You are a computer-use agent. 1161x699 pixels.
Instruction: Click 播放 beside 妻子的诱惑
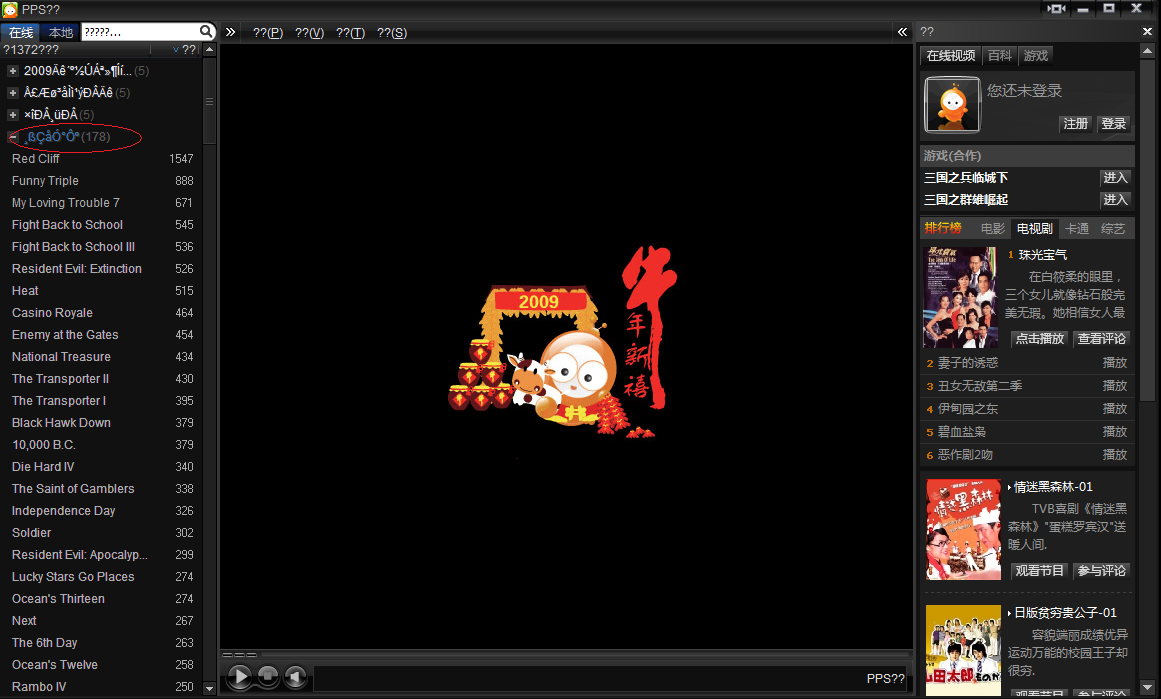click(1114, 363)
